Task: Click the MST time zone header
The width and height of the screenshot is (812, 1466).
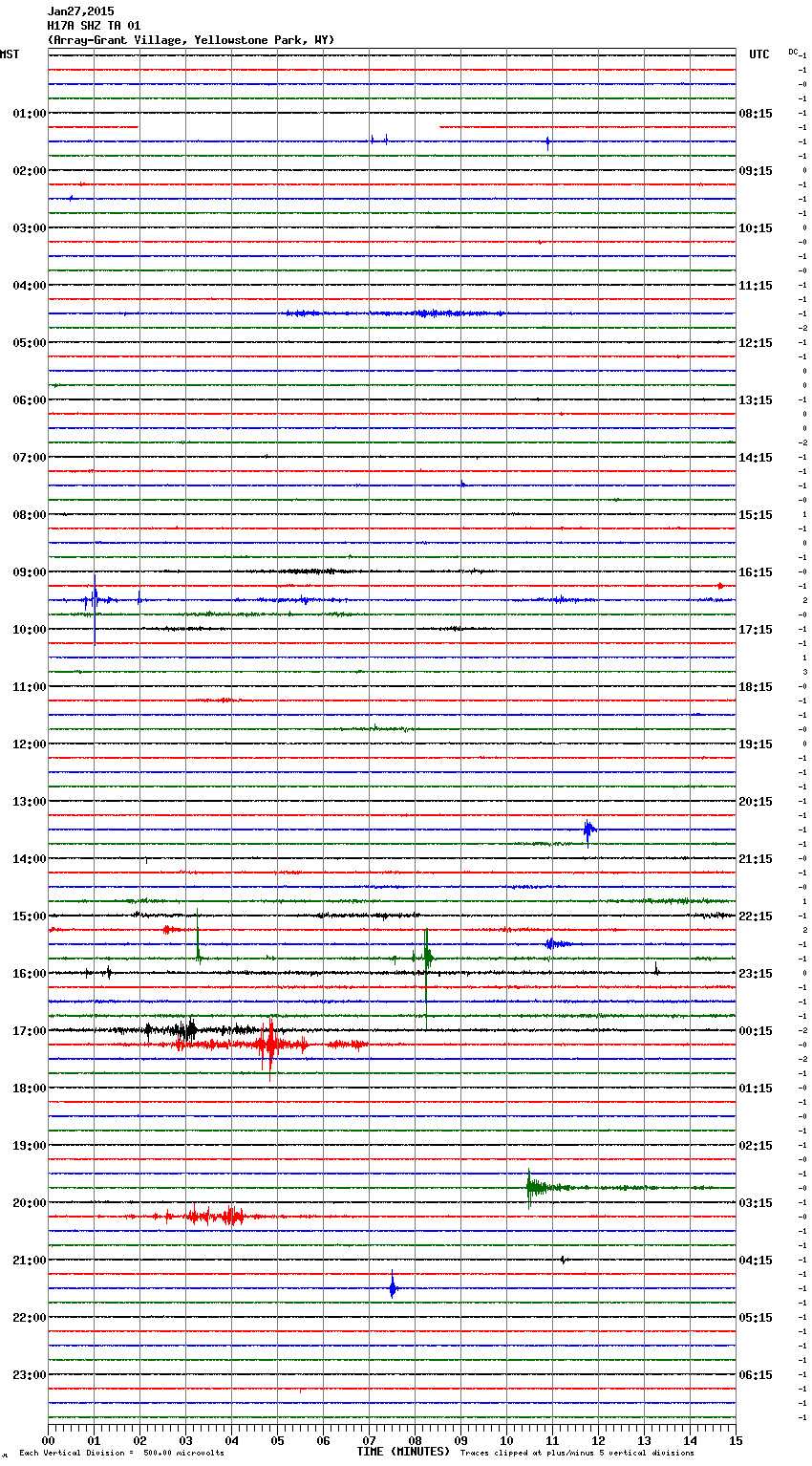Action: tap(10, 54)
